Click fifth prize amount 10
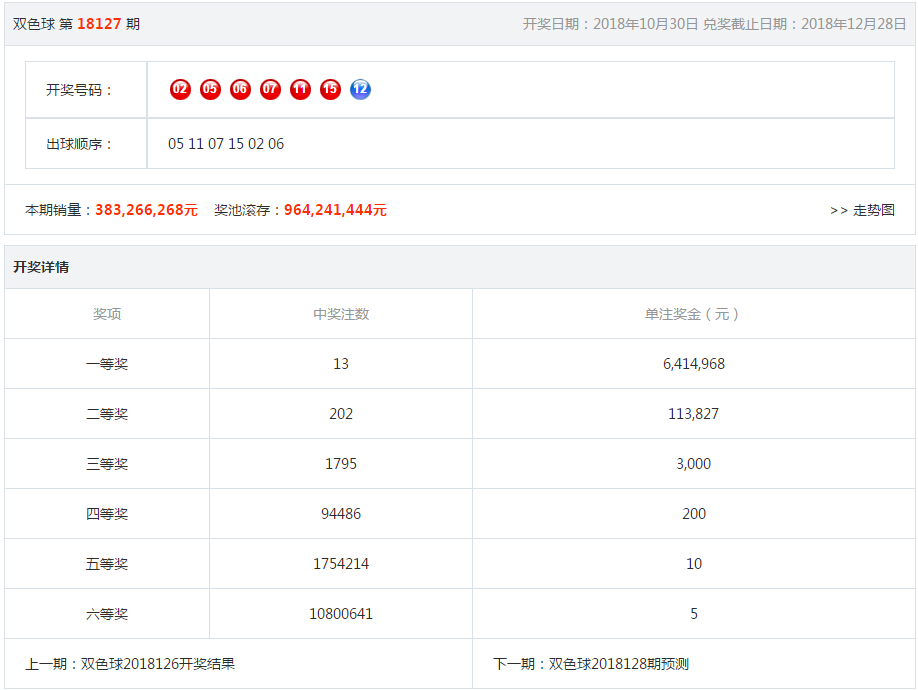The height and width of the screenshot is (690, 918). pos(694,564)
